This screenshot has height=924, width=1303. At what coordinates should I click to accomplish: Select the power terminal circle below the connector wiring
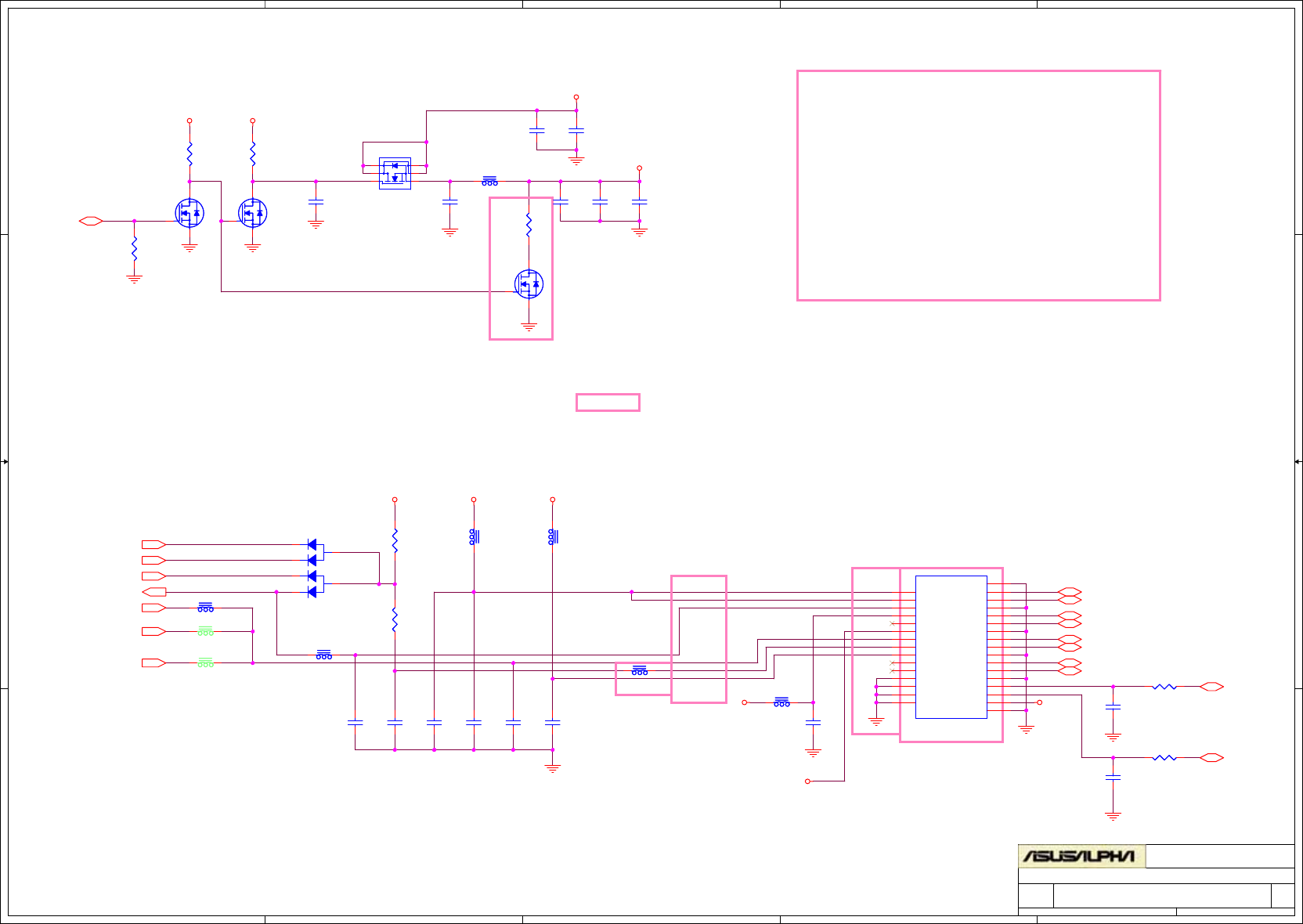tap(807, 781)
